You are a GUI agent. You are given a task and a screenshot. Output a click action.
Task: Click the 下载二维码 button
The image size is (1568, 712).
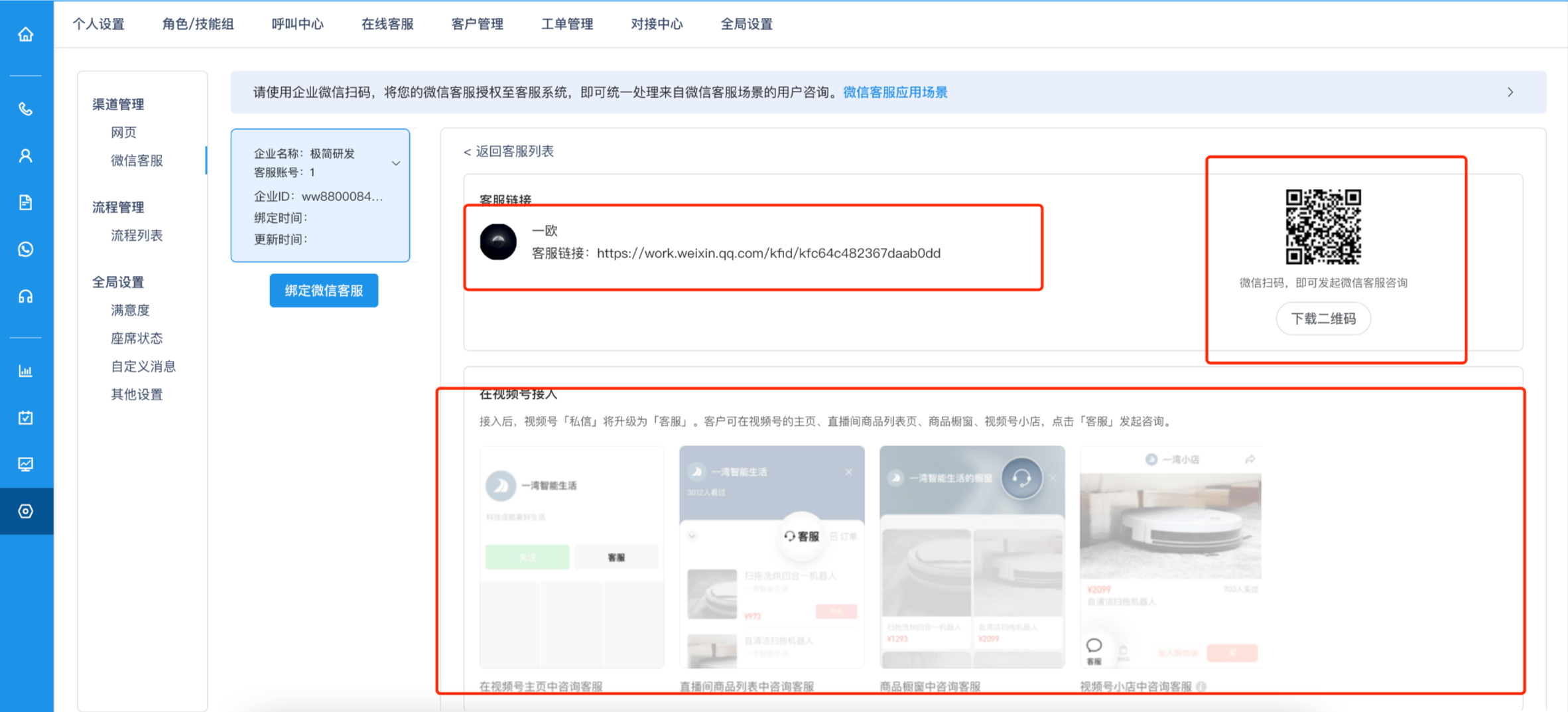[x=1323, y=319]
